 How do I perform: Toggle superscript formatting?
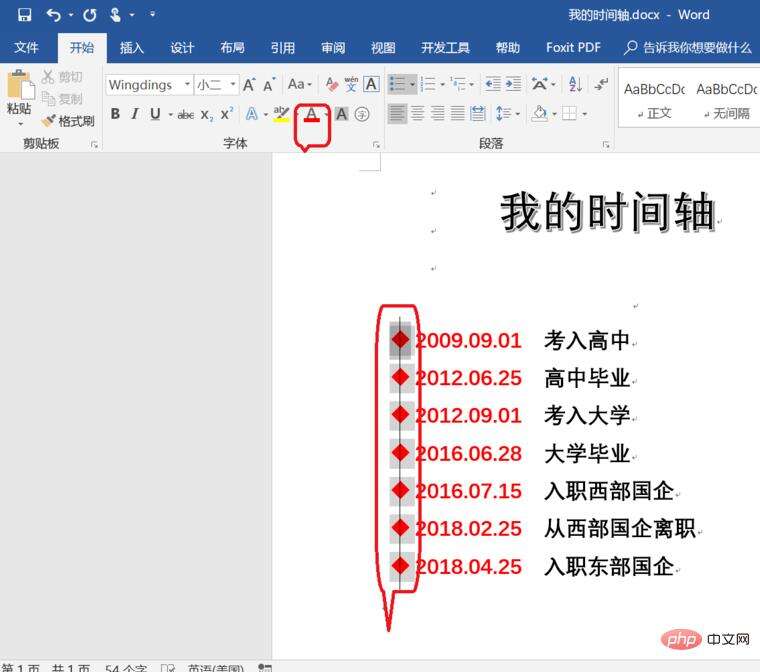226,114
